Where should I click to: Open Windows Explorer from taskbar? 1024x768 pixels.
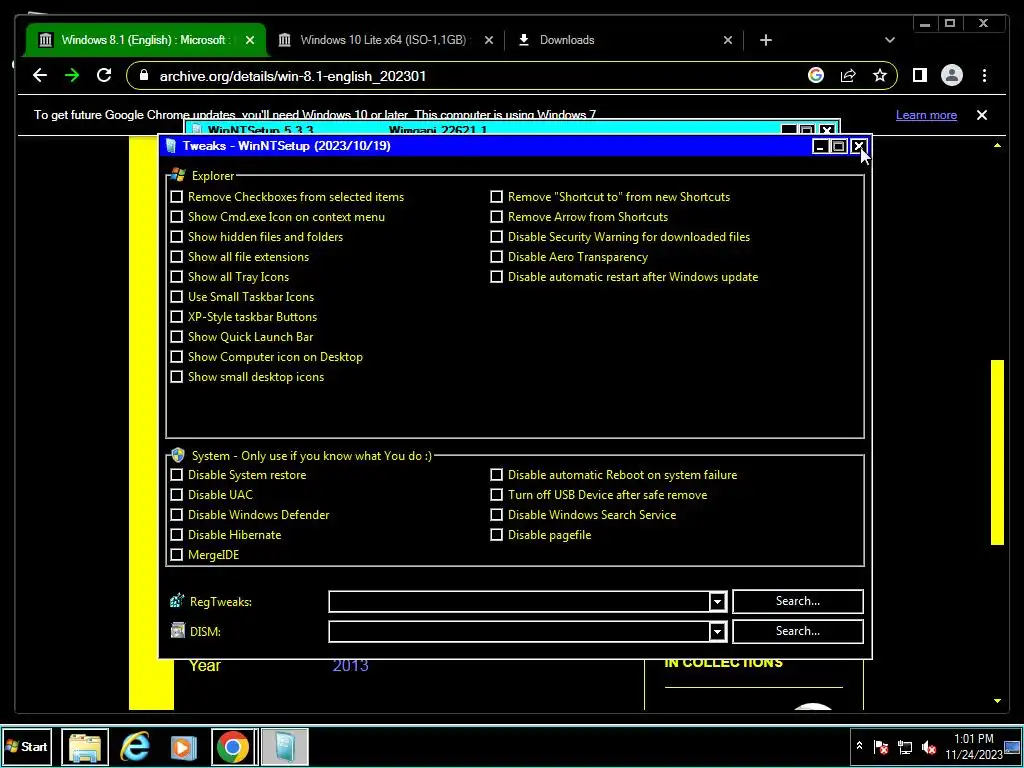point(86,747)
